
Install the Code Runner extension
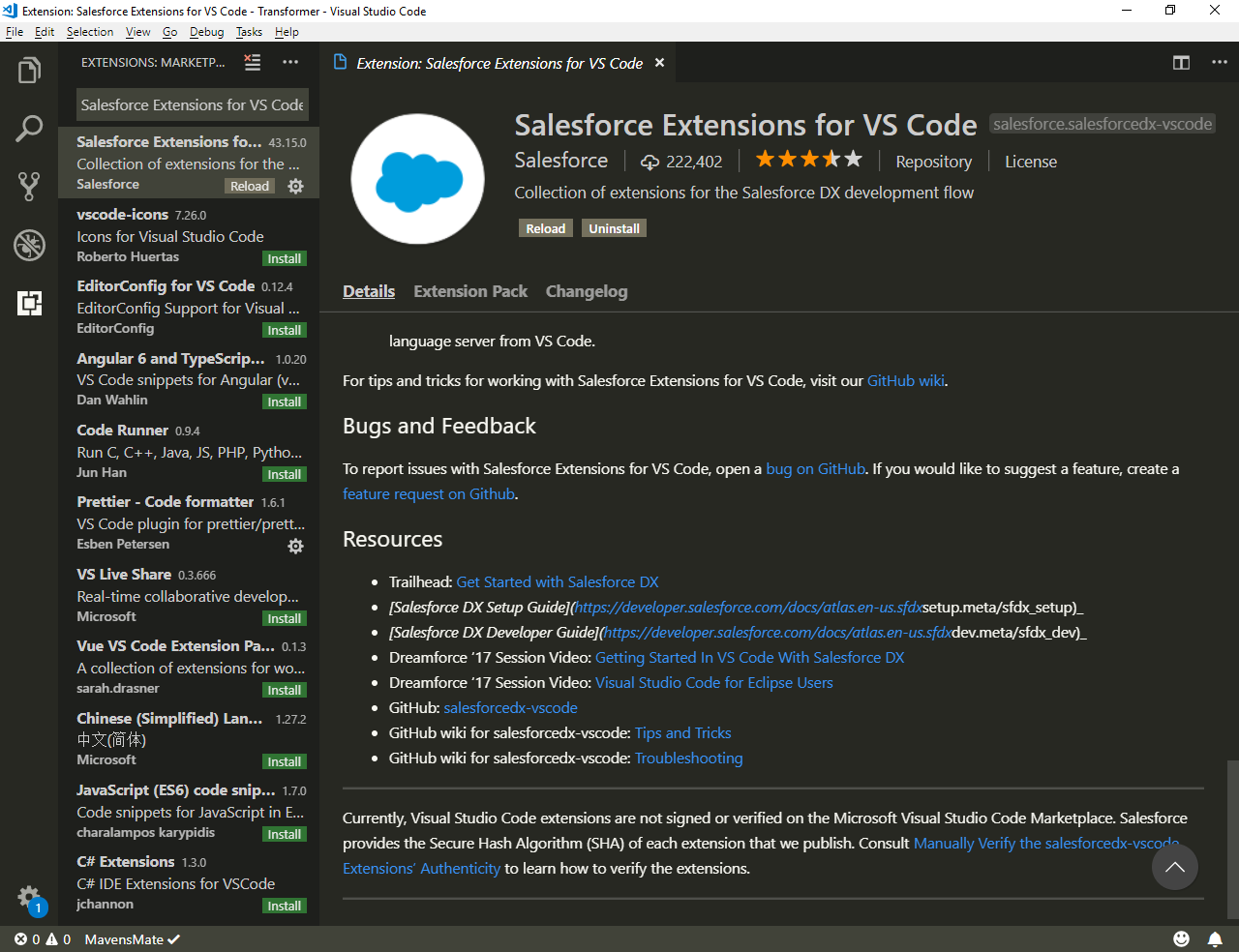click(285, 474)
